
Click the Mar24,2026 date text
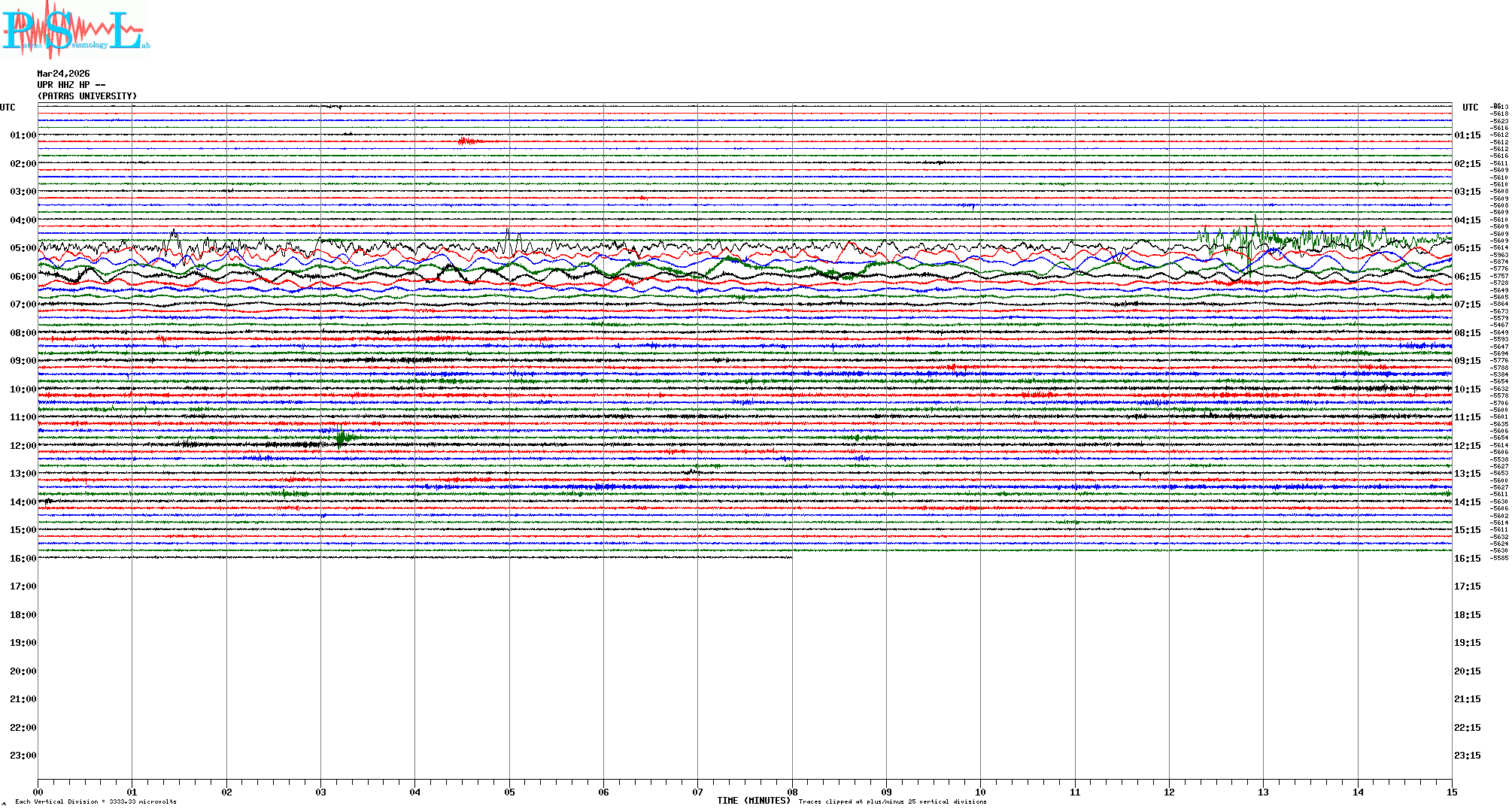(63, 74)
